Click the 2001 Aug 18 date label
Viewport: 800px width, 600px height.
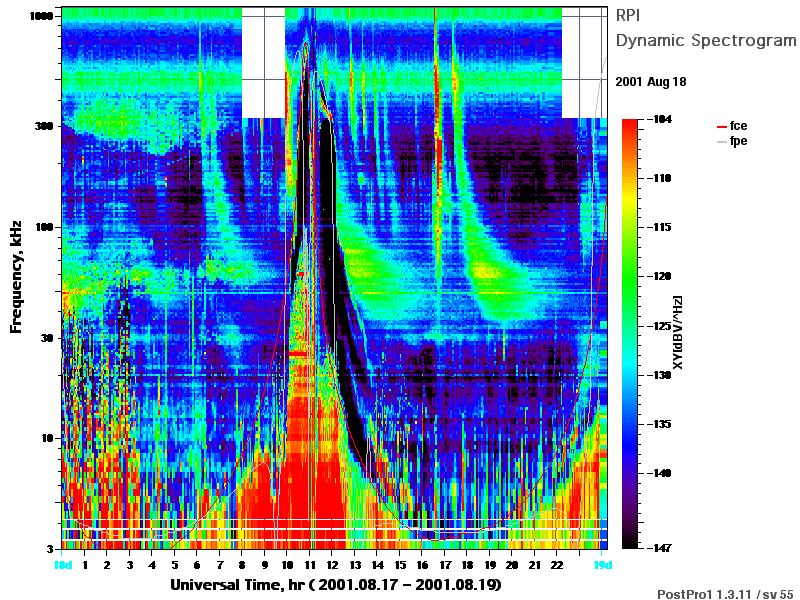click(651, 82)
